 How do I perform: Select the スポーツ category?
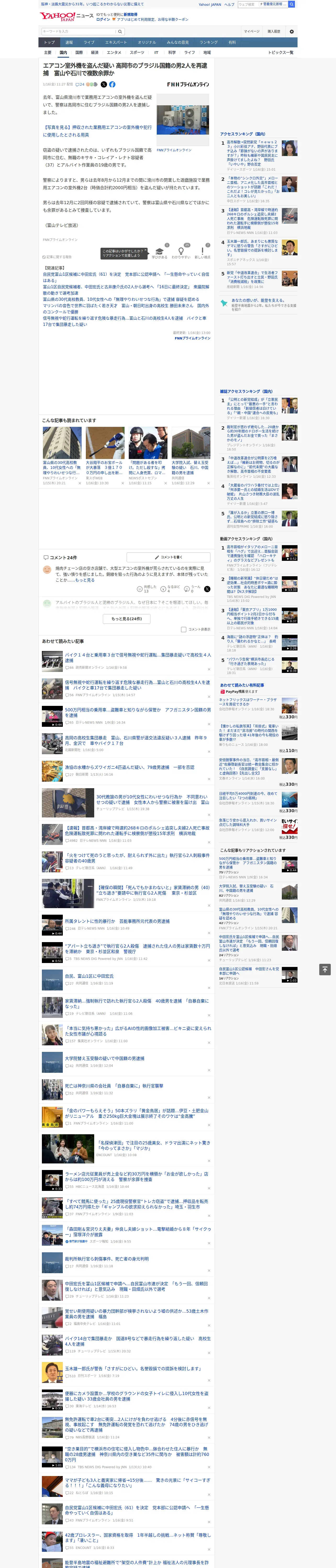137,52
